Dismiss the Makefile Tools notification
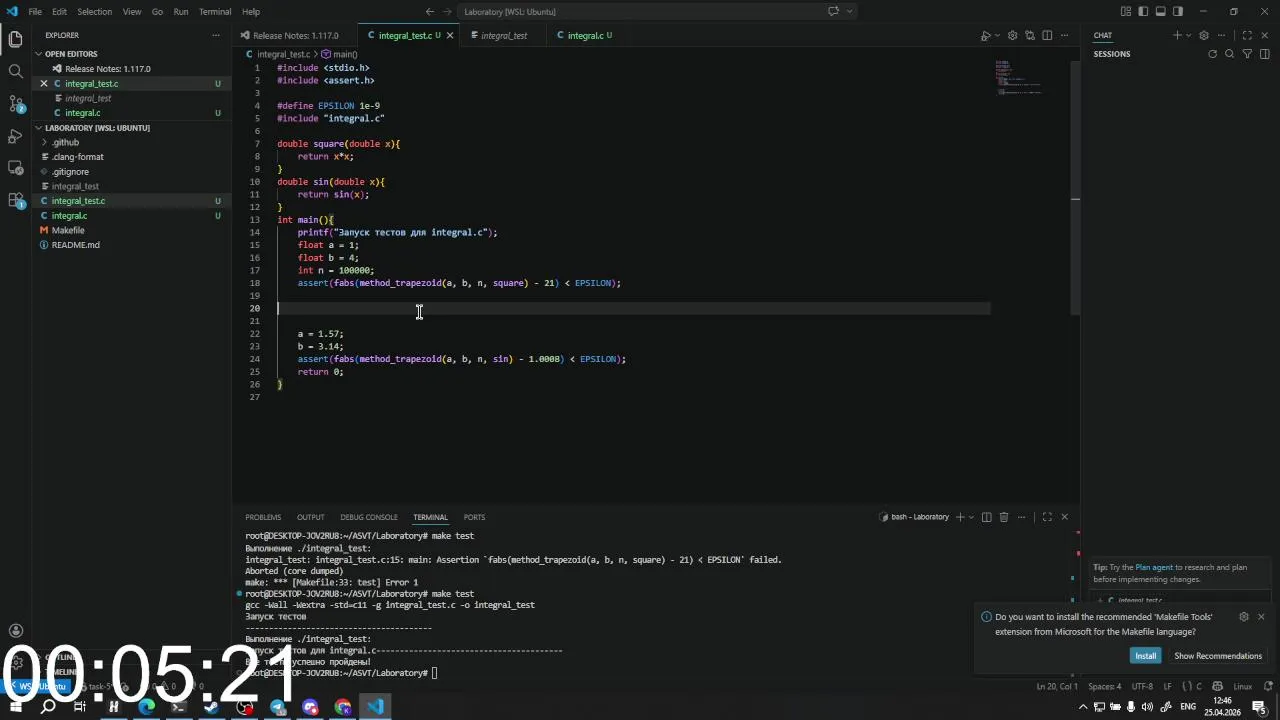The height and width of the screenshot is (720, 1280). 1261,617
